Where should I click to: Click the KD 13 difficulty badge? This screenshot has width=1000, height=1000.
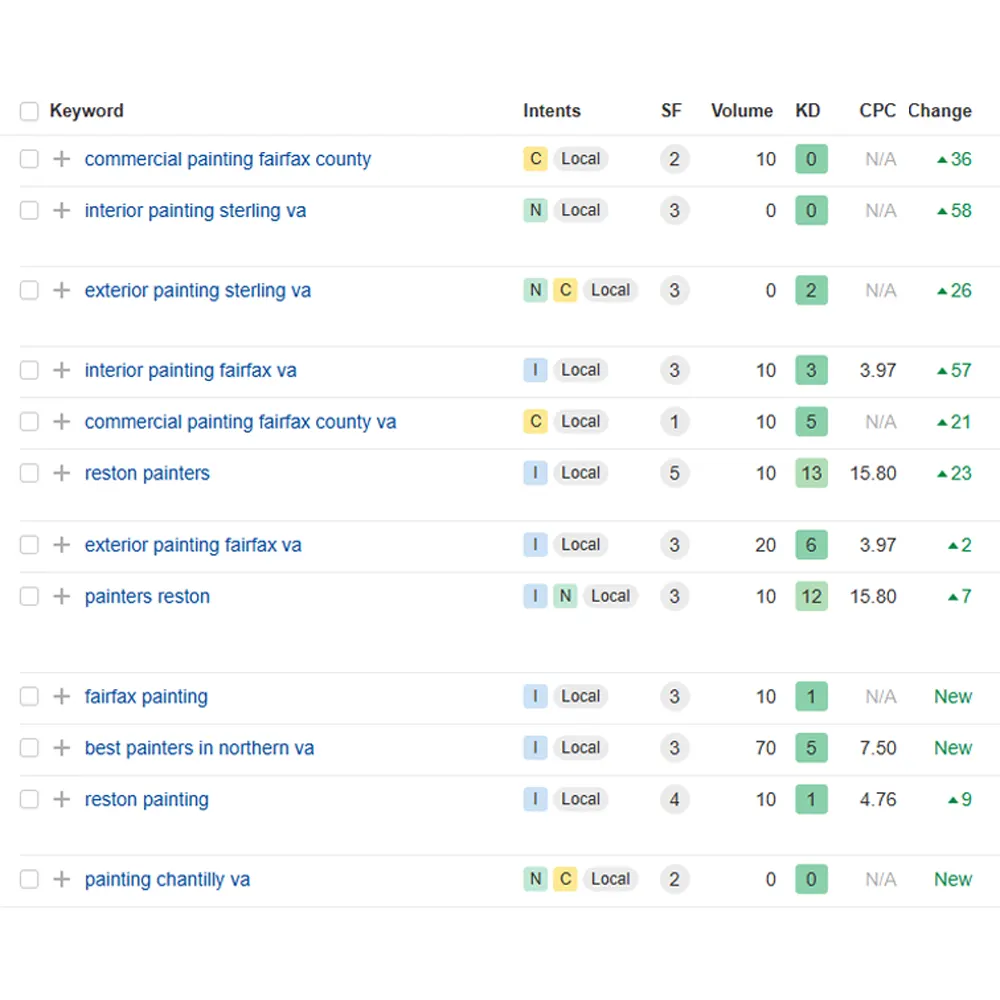click(x=811, y=473)
